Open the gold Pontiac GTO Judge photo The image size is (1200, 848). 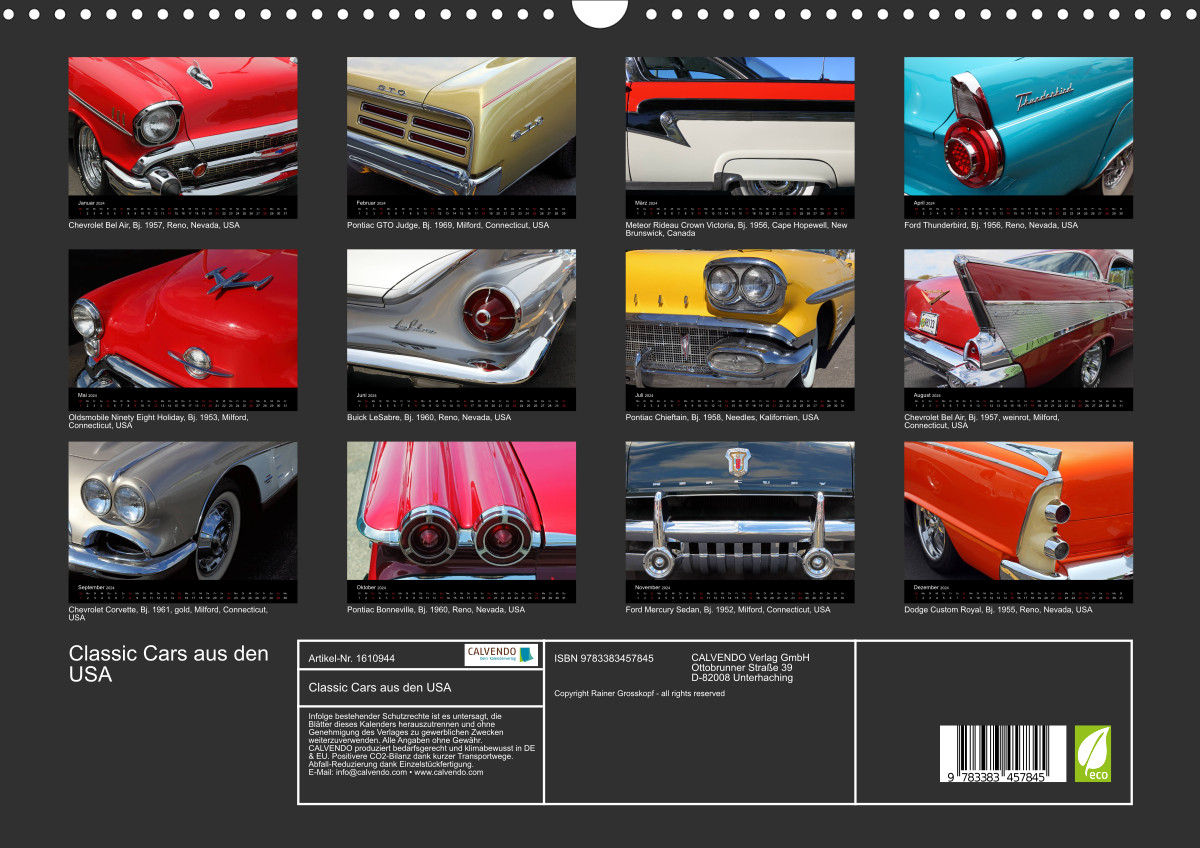click(461, 126)
